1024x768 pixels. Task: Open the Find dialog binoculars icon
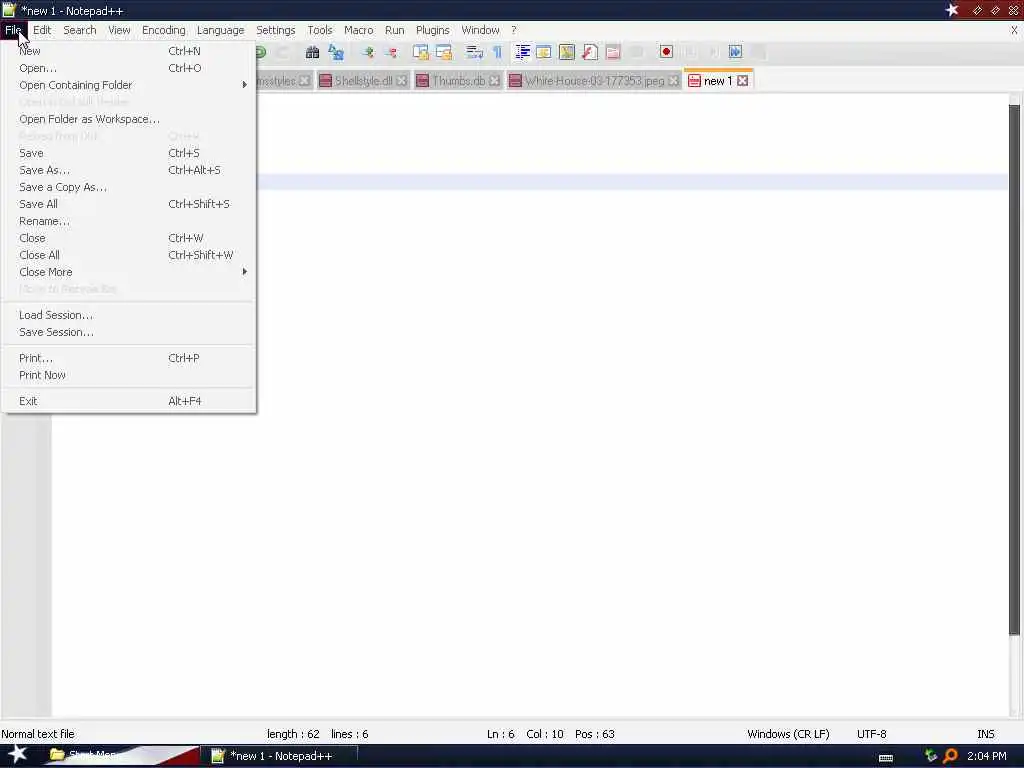coord(313,52)
